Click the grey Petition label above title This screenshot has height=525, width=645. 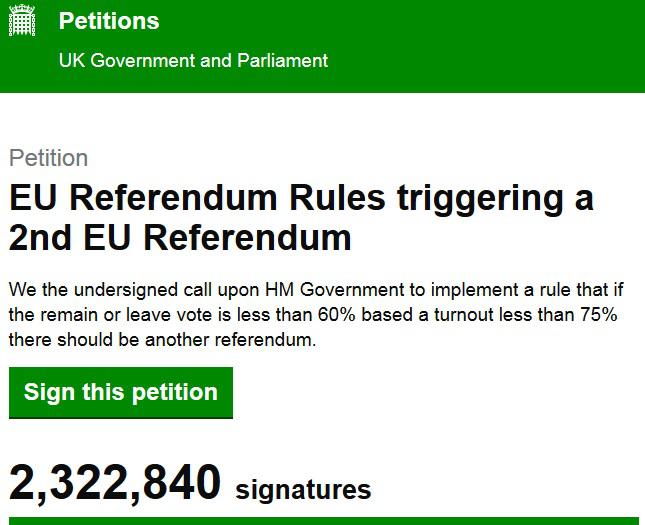[48, 158]
